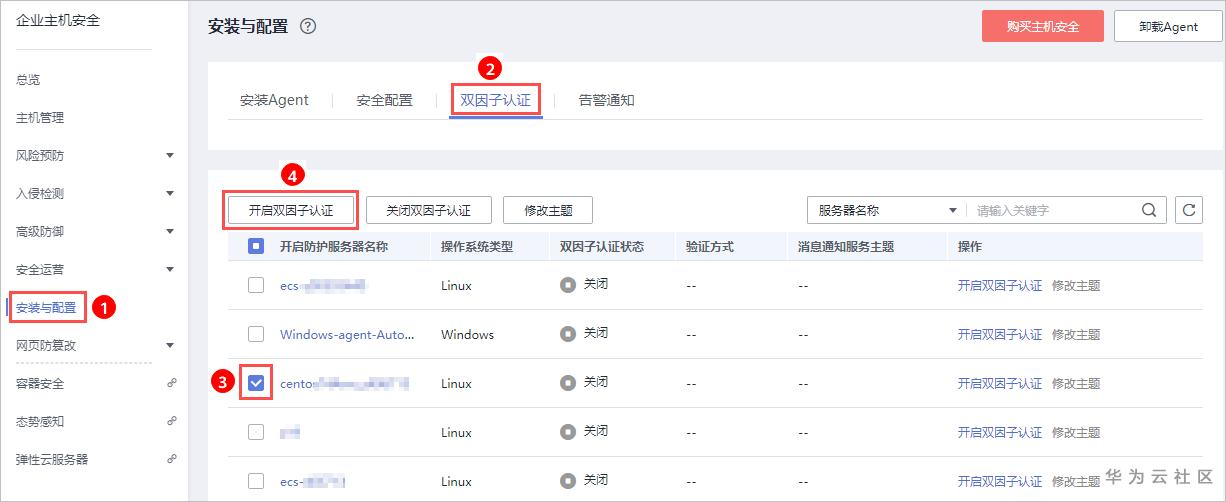Click the link icon beside 弹性云服务器

(x=171, y=459)
